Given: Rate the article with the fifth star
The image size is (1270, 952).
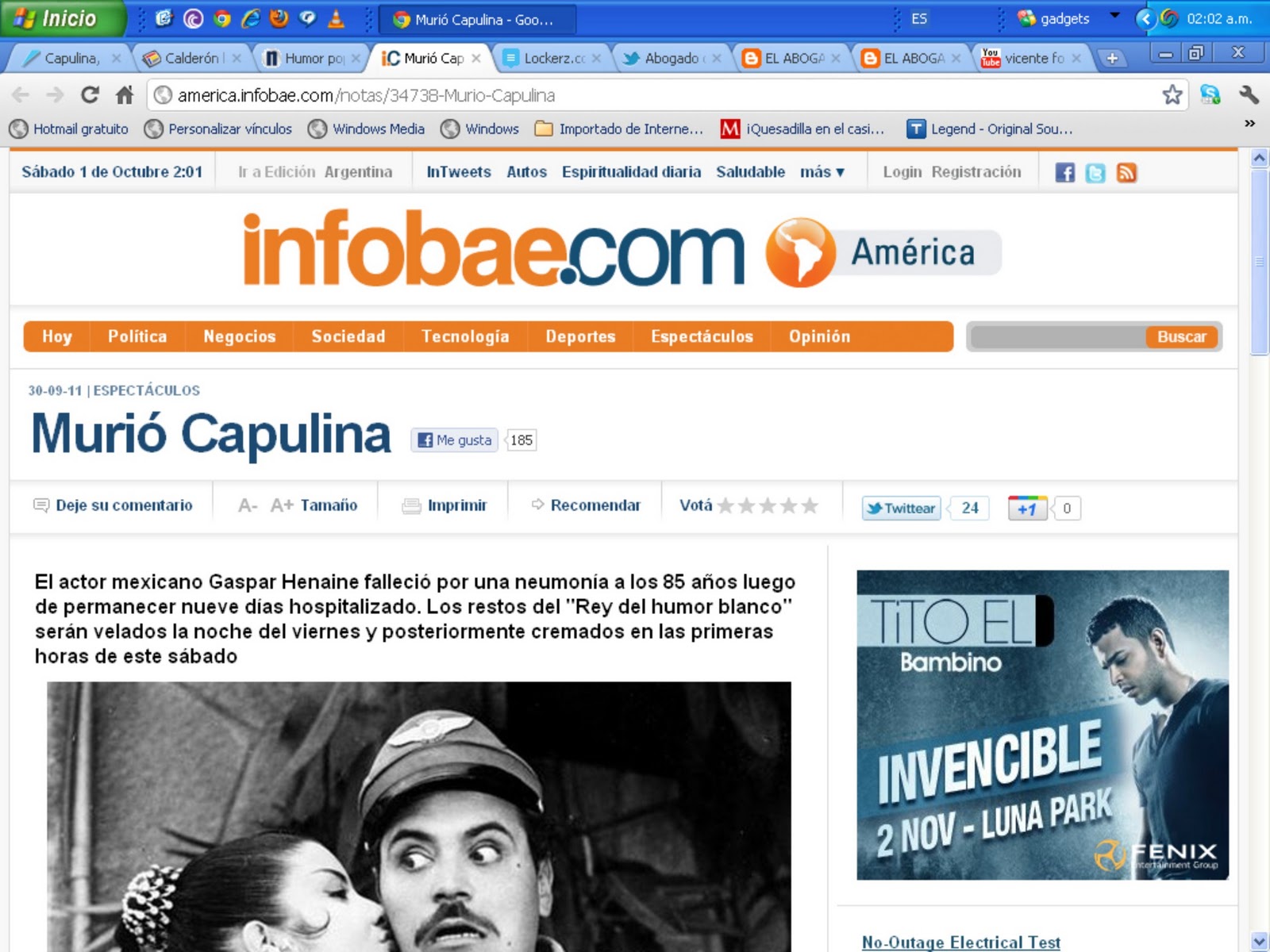Looking at the screenshot, I should (809, 505).
